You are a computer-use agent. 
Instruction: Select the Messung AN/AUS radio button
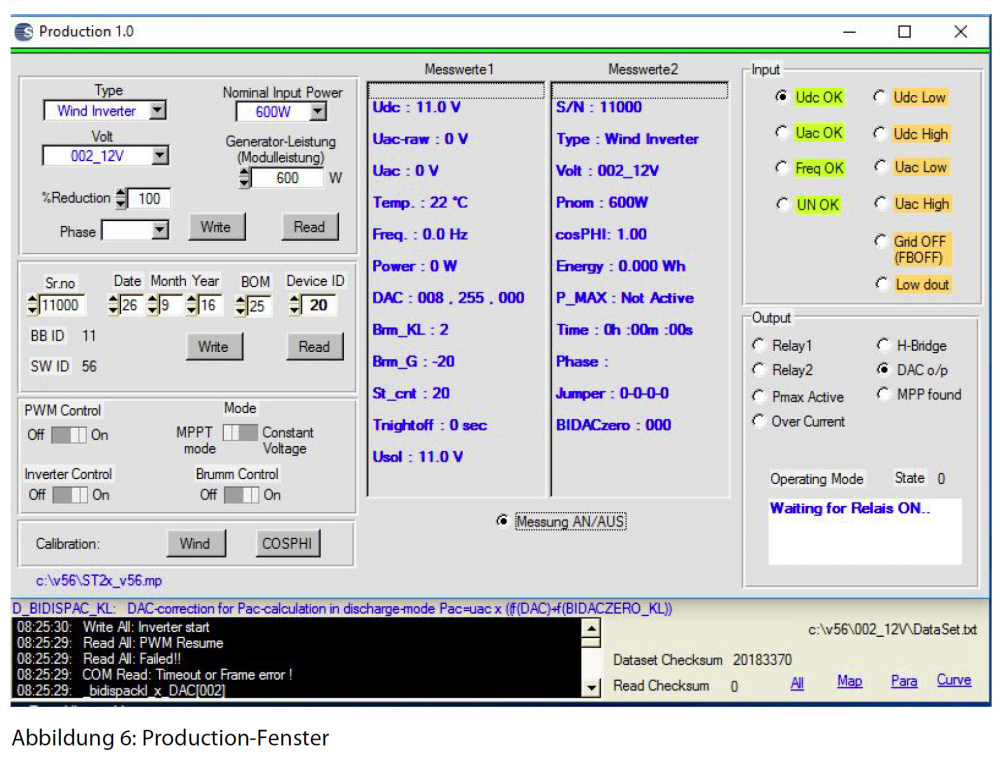click(x=502, y=521)
